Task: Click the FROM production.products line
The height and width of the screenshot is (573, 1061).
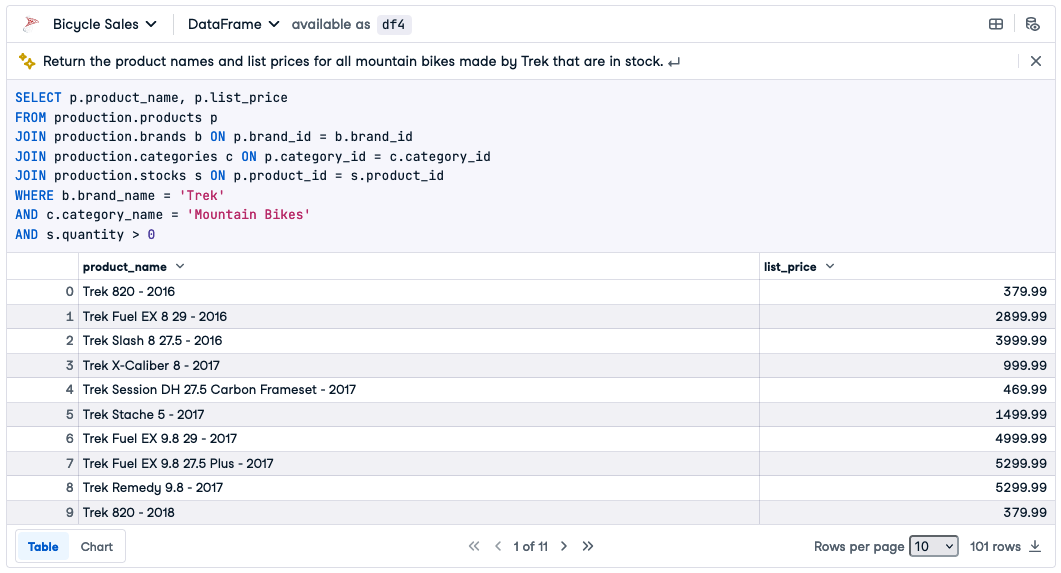Action: (x=116, y=117)
